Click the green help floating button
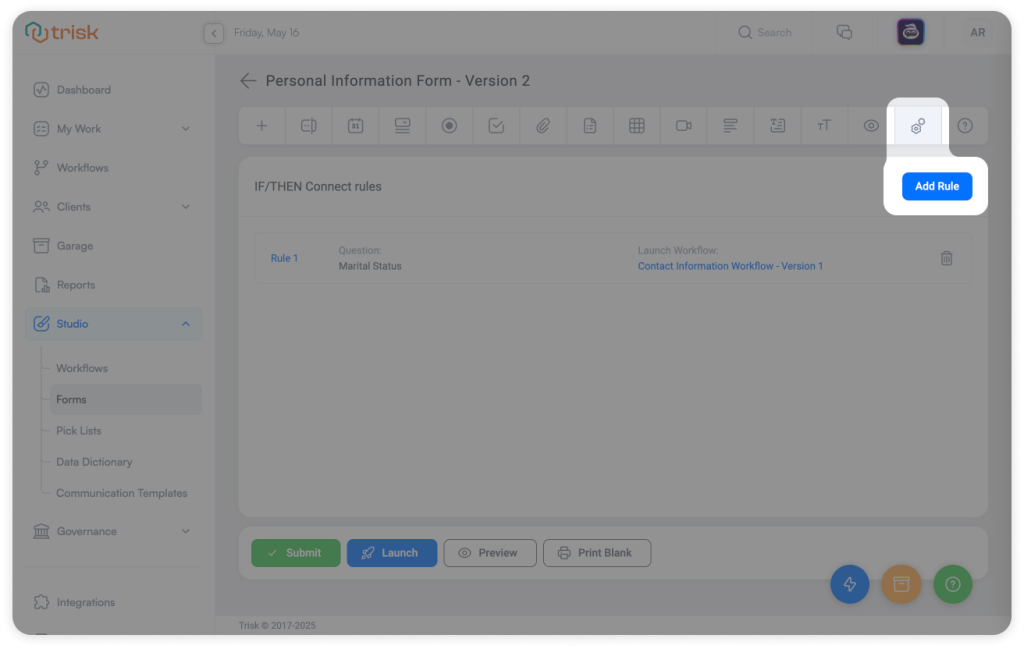This screenshot has height=649, width=1024. tap(953, 584)
